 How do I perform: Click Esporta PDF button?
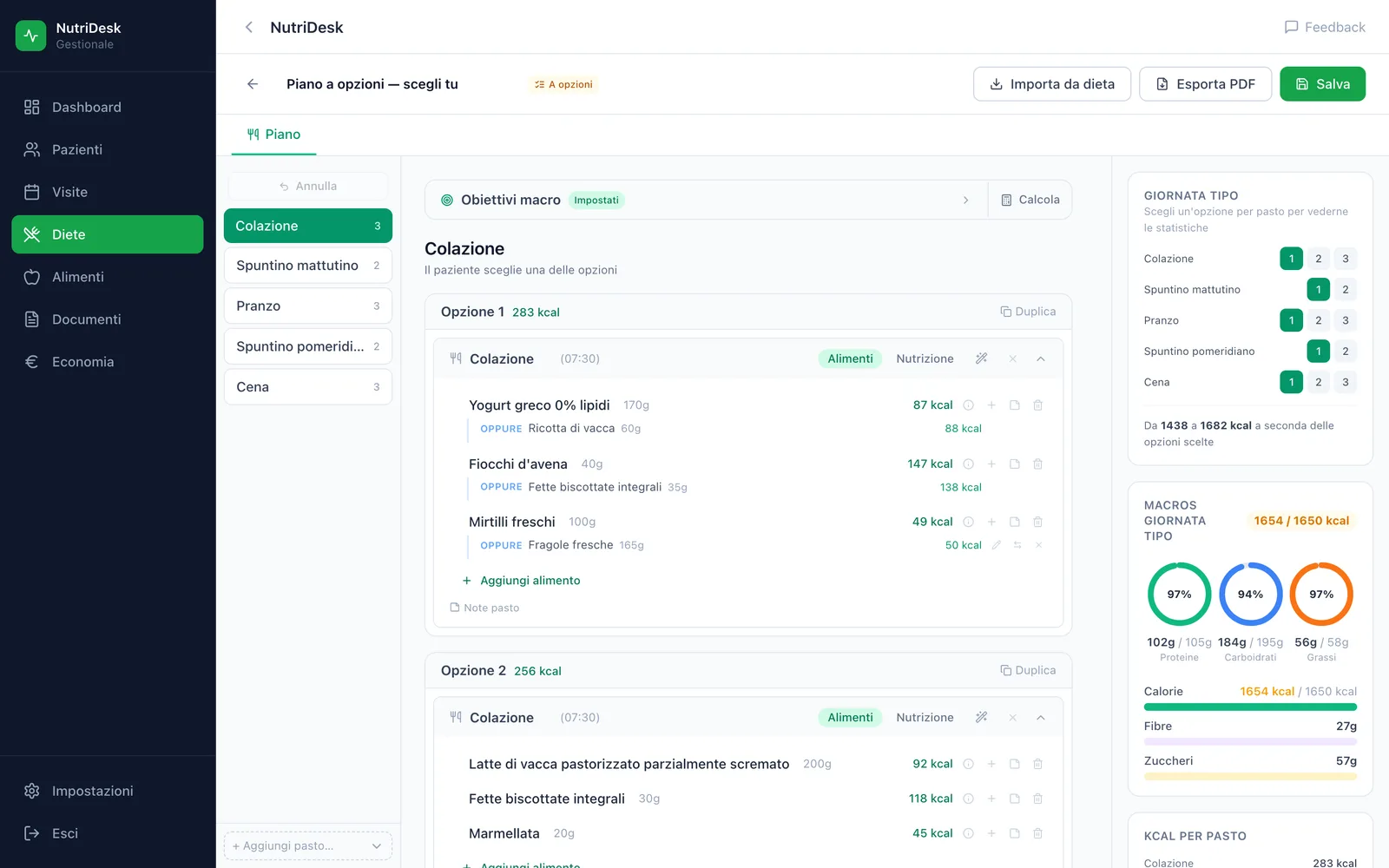[1205, 84]
